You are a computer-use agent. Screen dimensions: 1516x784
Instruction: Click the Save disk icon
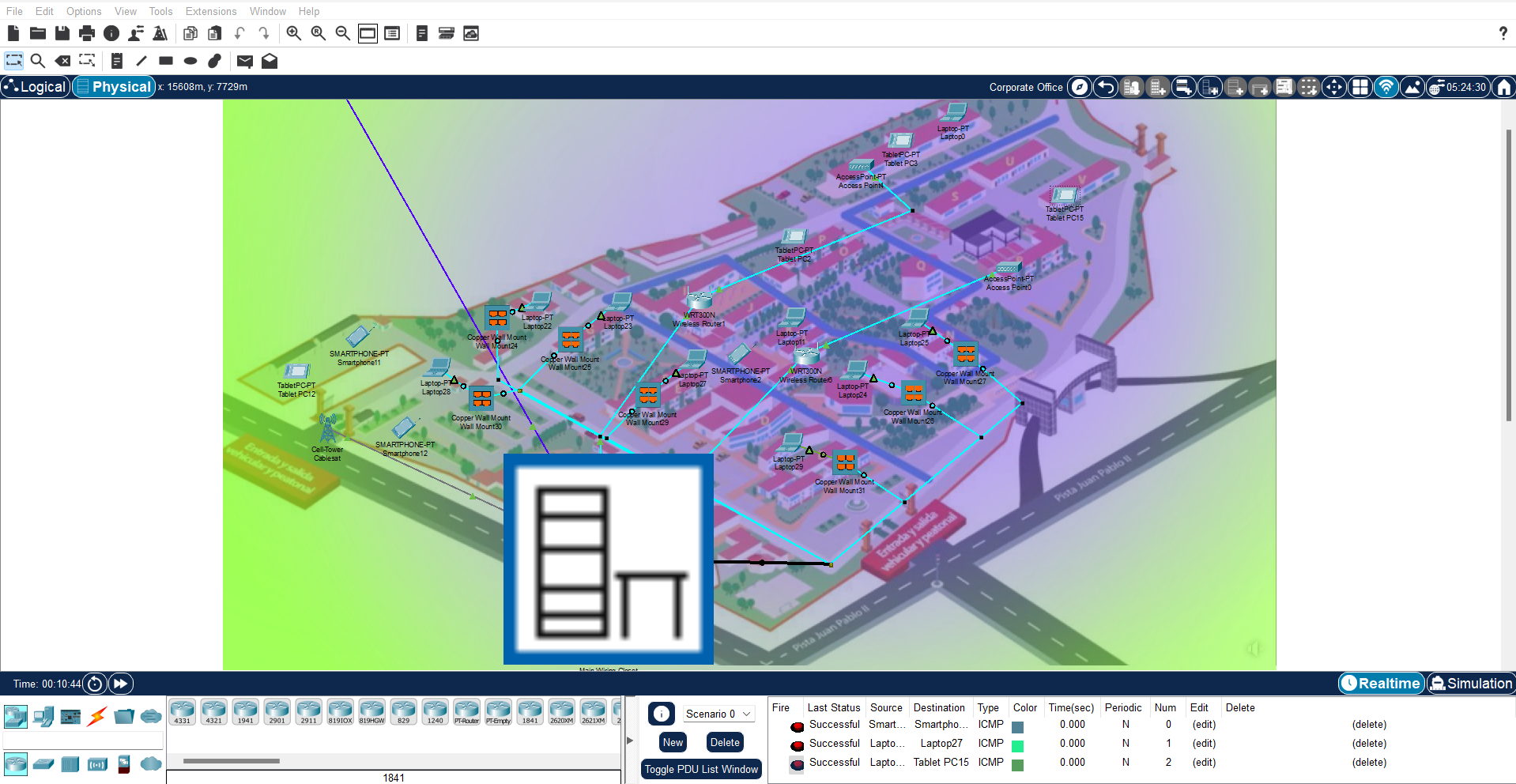coord(62,33)
